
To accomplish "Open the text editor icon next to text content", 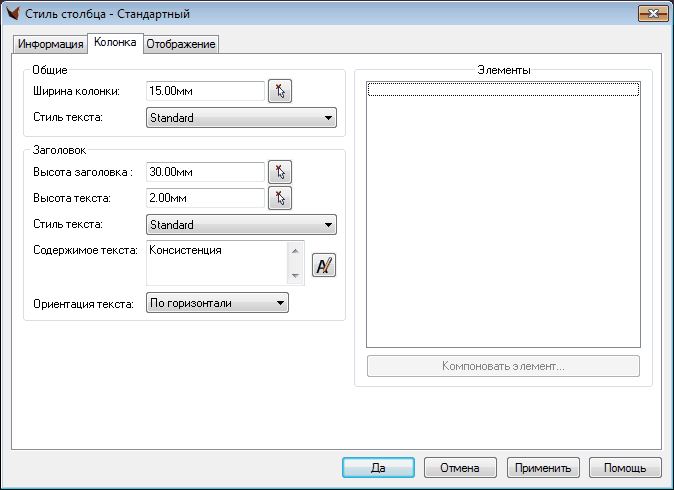I will pyautogui.click(x=324, y=265).
